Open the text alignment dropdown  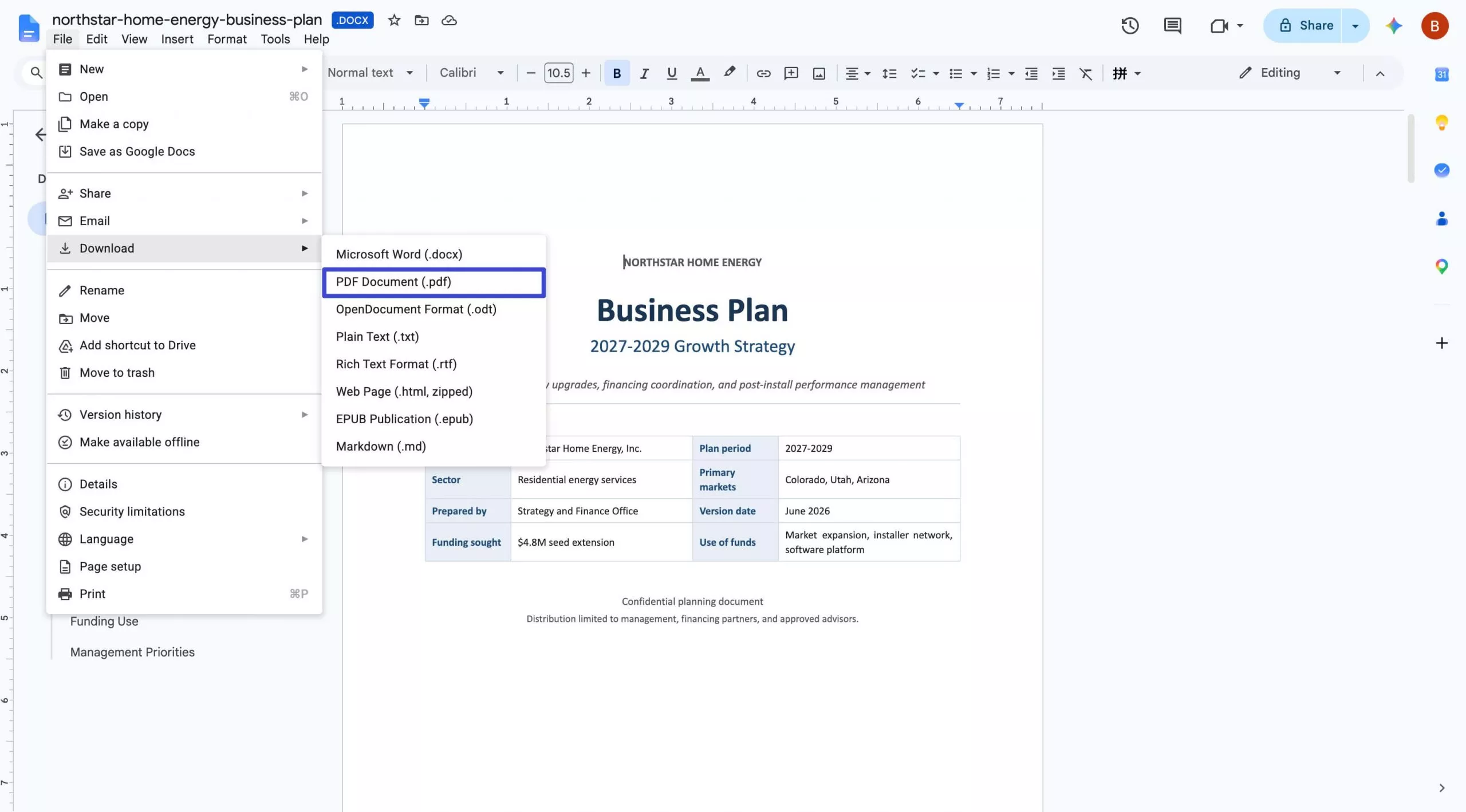(x=858, y=73)
